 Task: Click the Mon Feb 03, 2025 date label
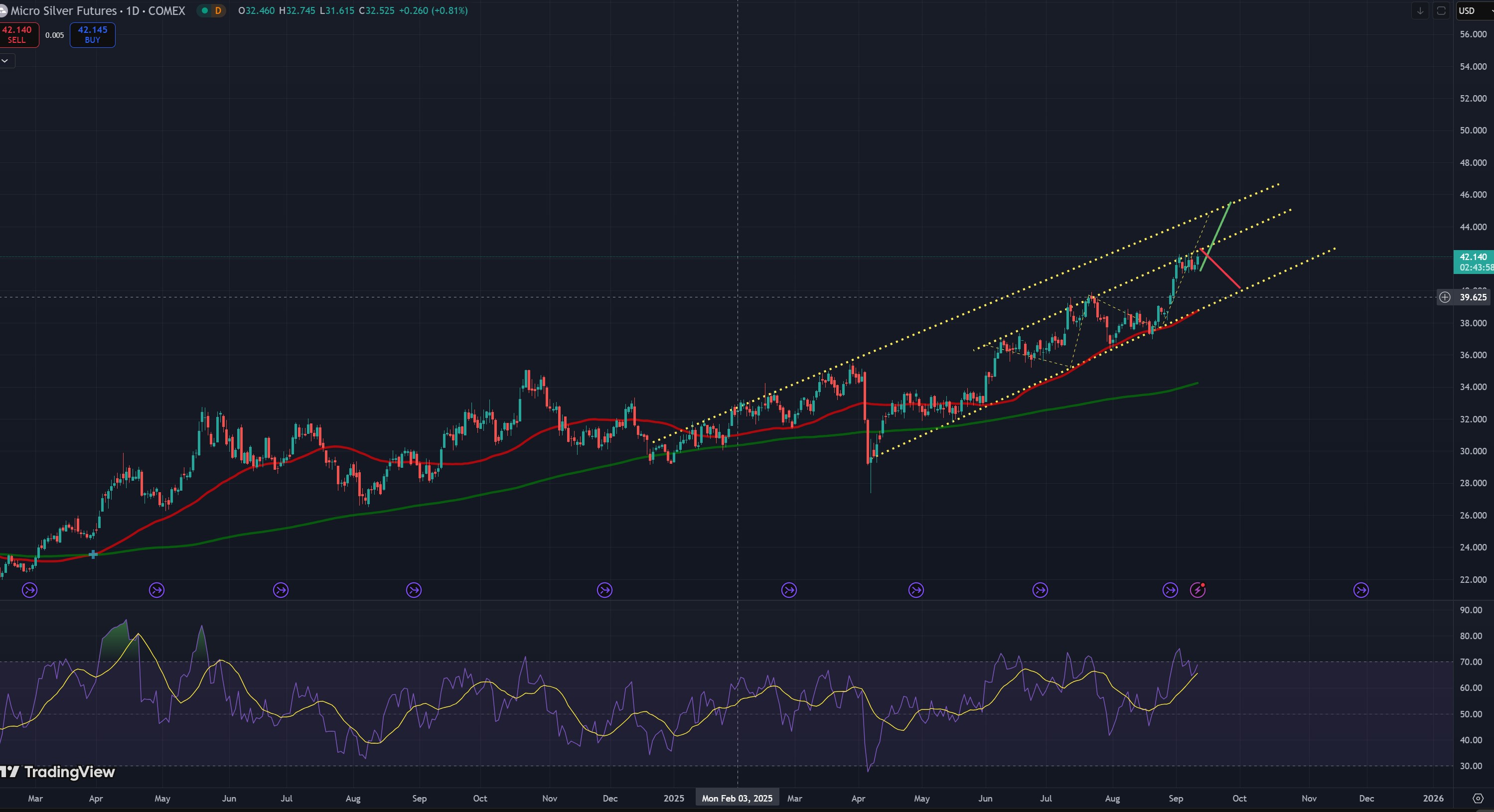pyautogui.click(x=737, y=798)
